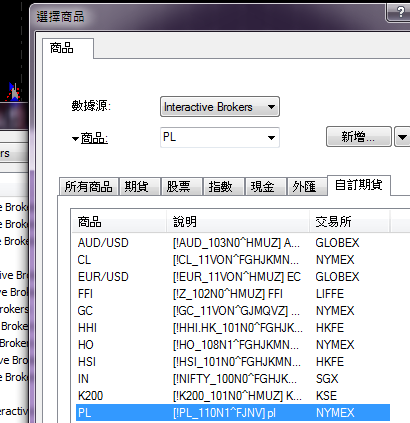Viewport: 410px width, 423px height.
Task: Open the Interactive Brokers data source dropdown
Action: (x=220, y=107)
